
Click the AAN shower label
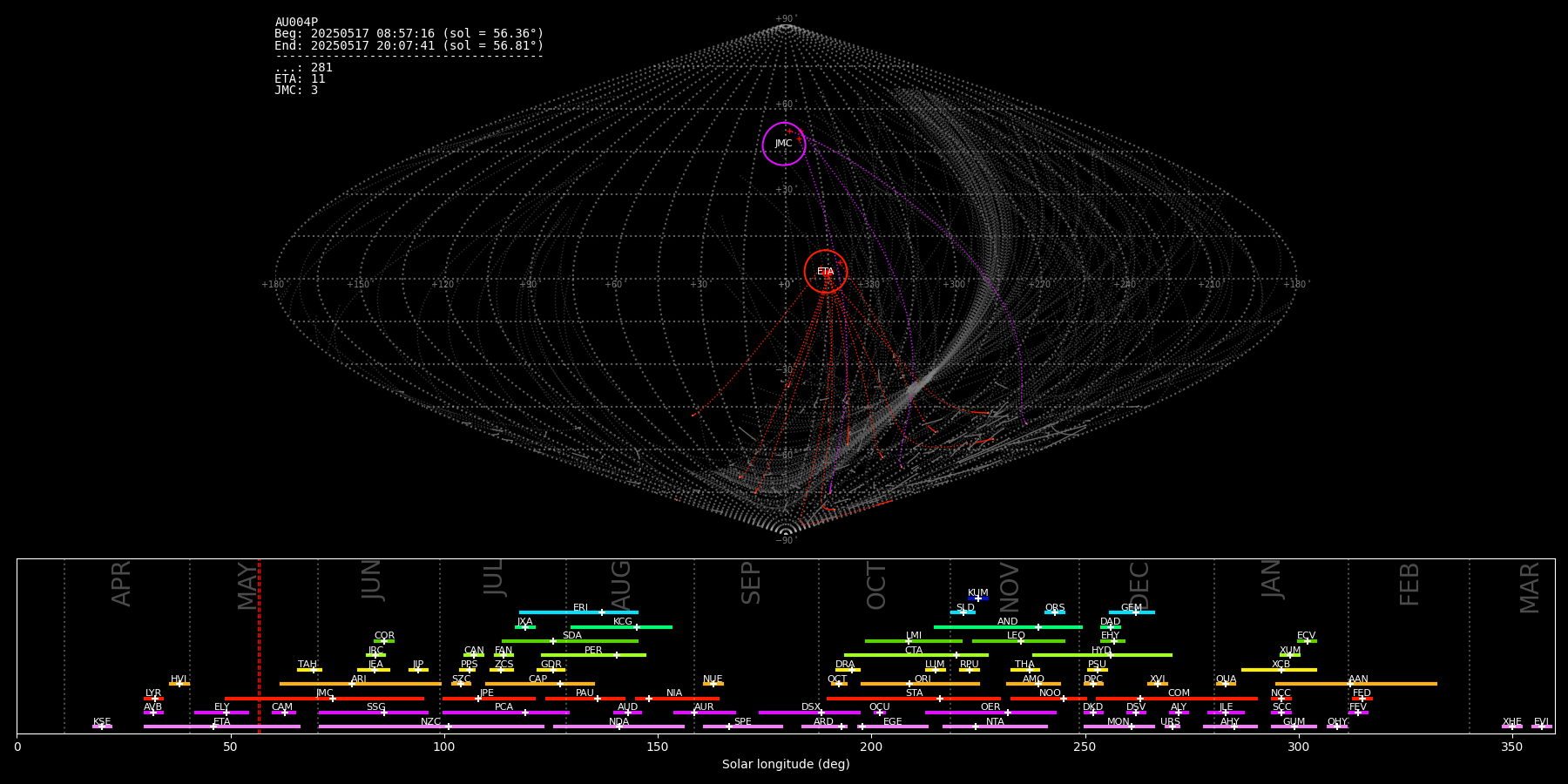coord(1358,679)
